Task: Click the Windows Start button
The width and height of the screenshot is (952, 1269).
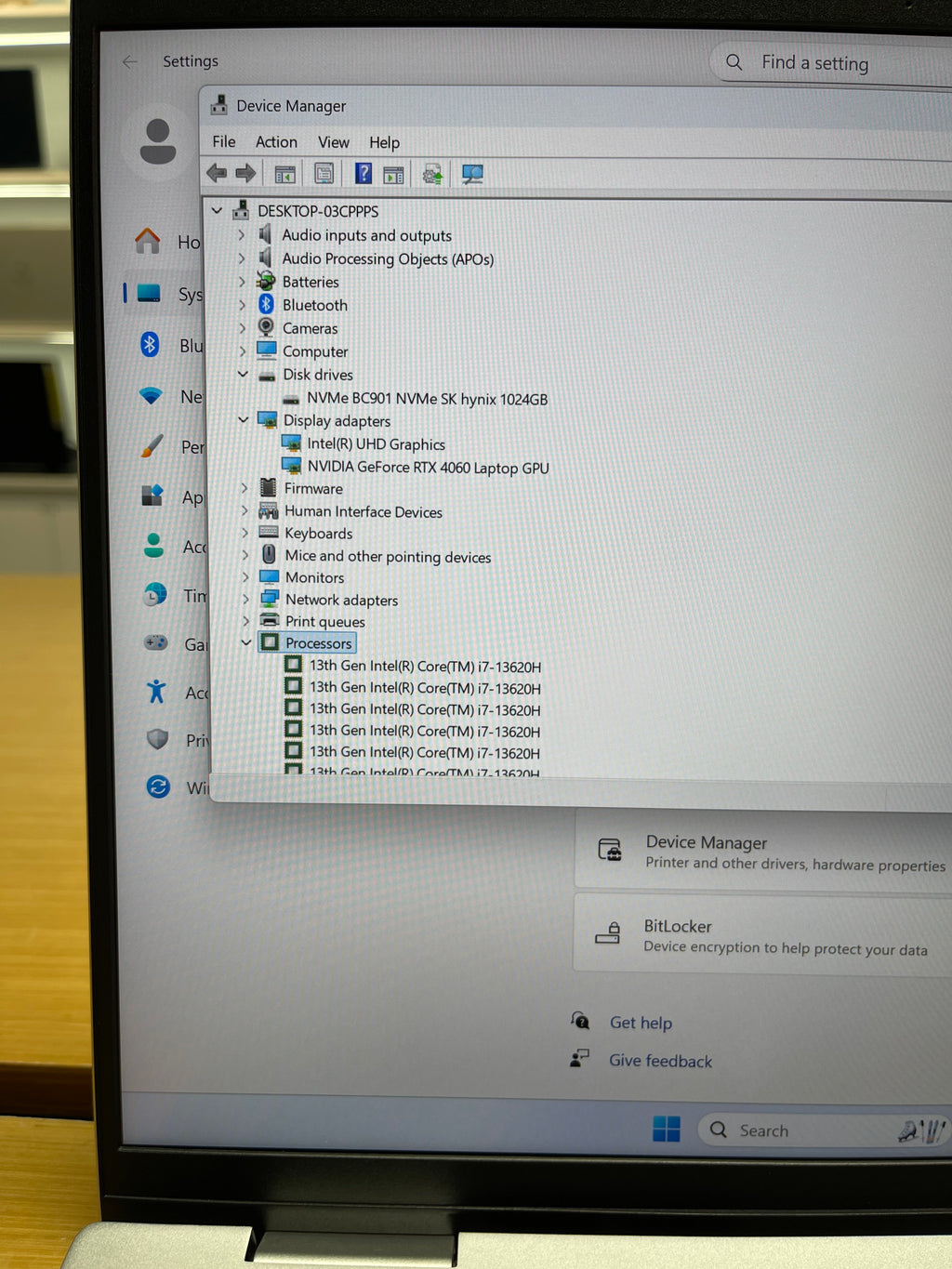Action: coord(667,1129)
